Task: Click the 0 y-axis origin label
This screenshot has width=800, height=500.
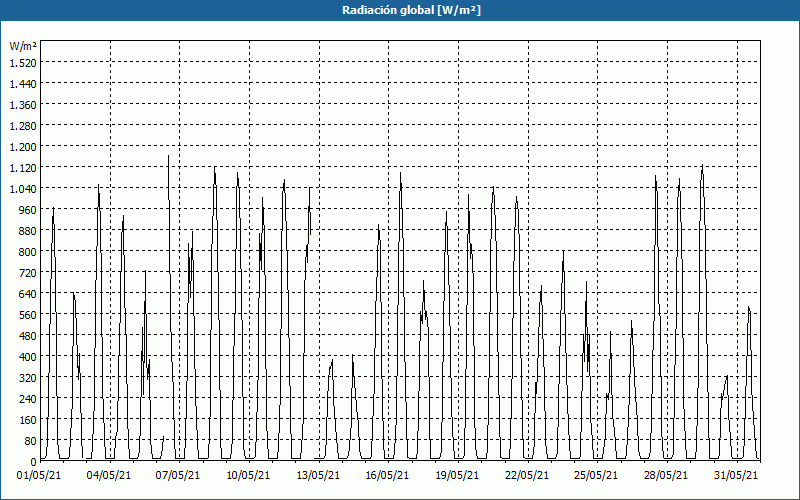Action: point(33,462)
